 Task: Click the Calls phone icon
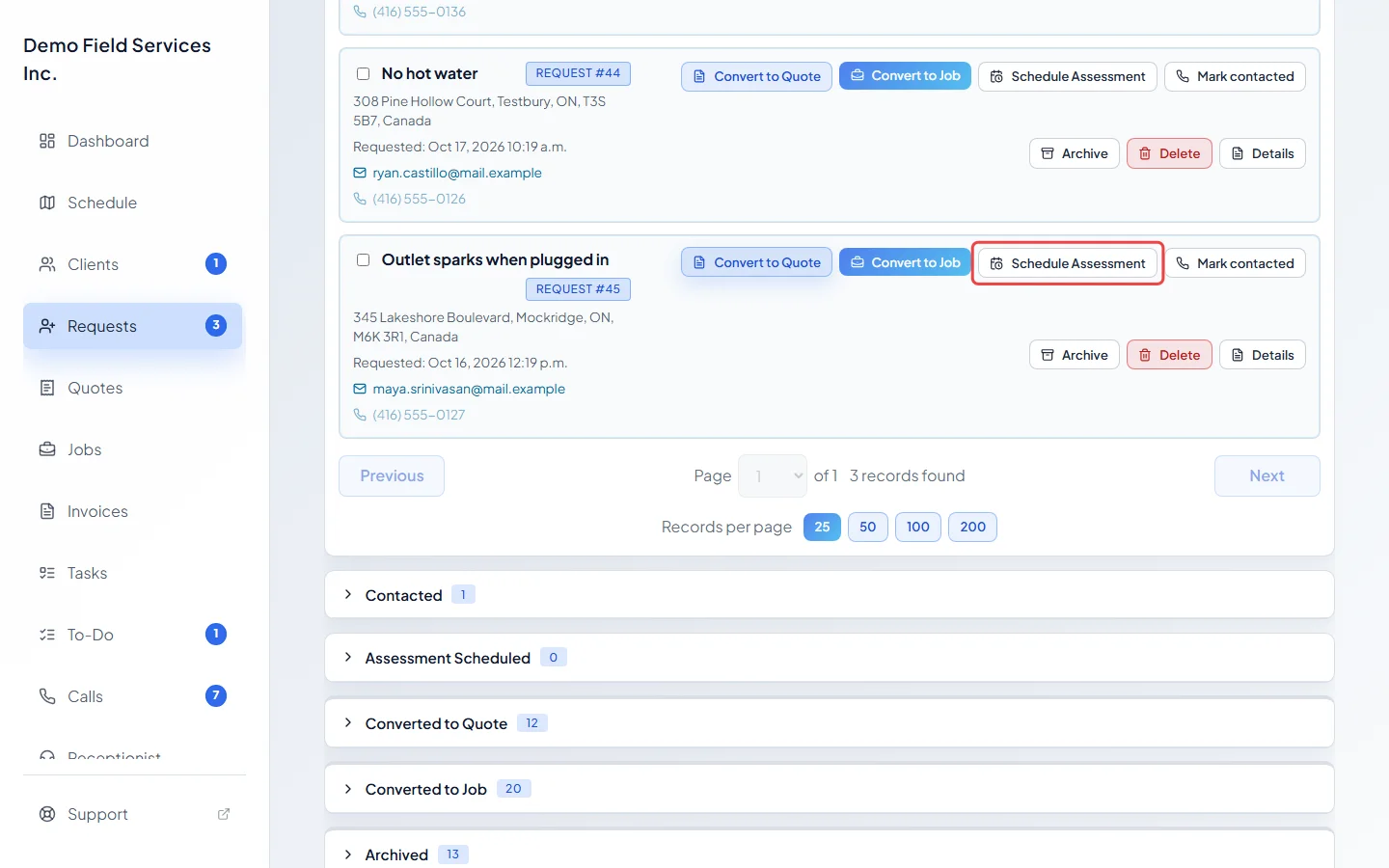point(47,696)
